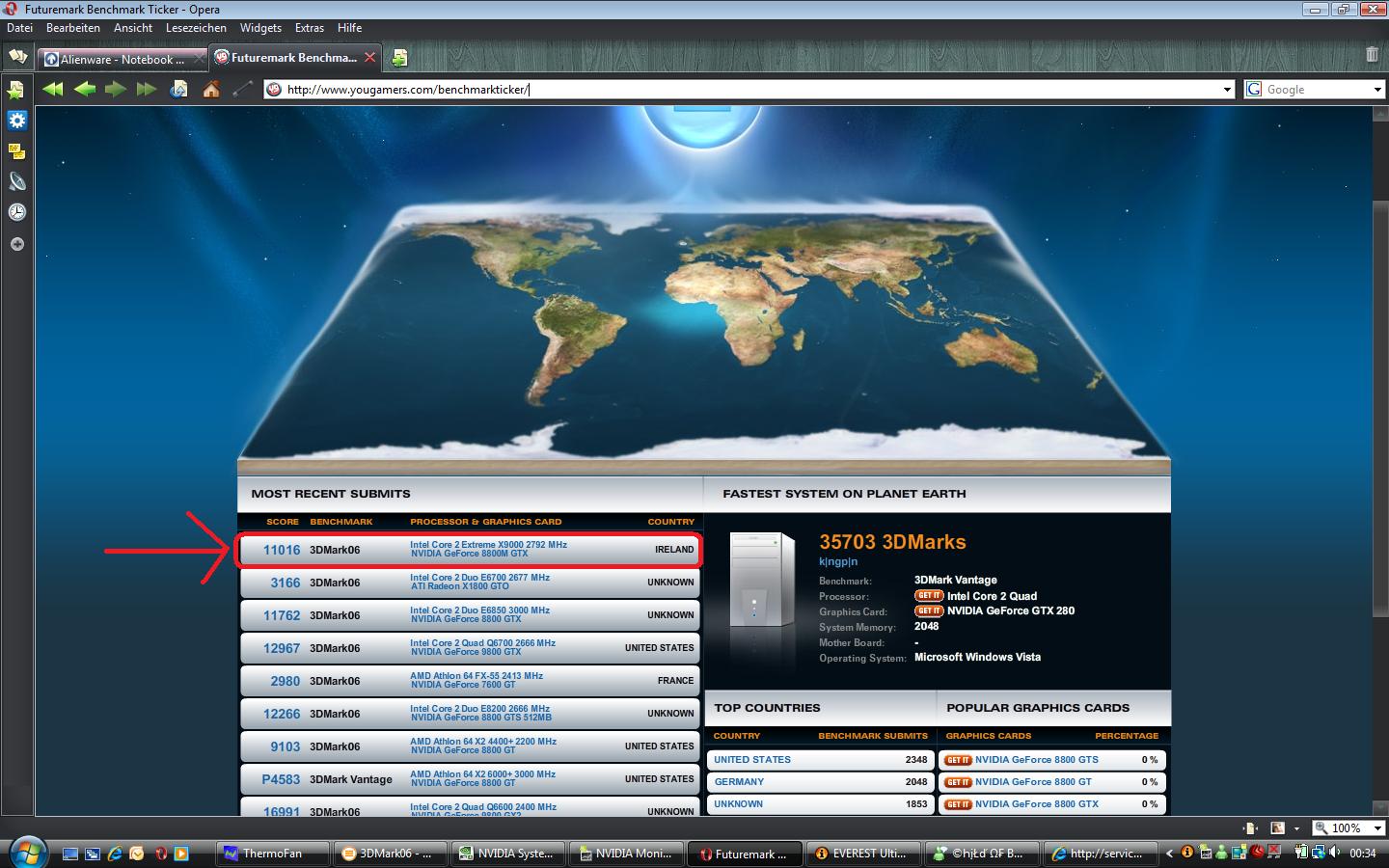The height and width of the screenshot is (868, 1389).
Task: Close the Futuremark Benchmark tab
Action: point(369,58)
